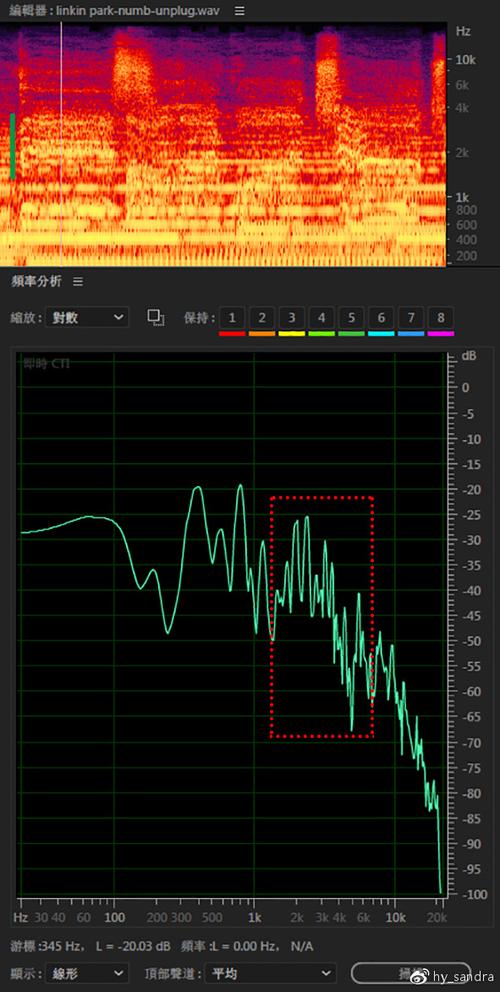
Task: Expand the top channel dropdown
Action: click(x=272, y=973)
